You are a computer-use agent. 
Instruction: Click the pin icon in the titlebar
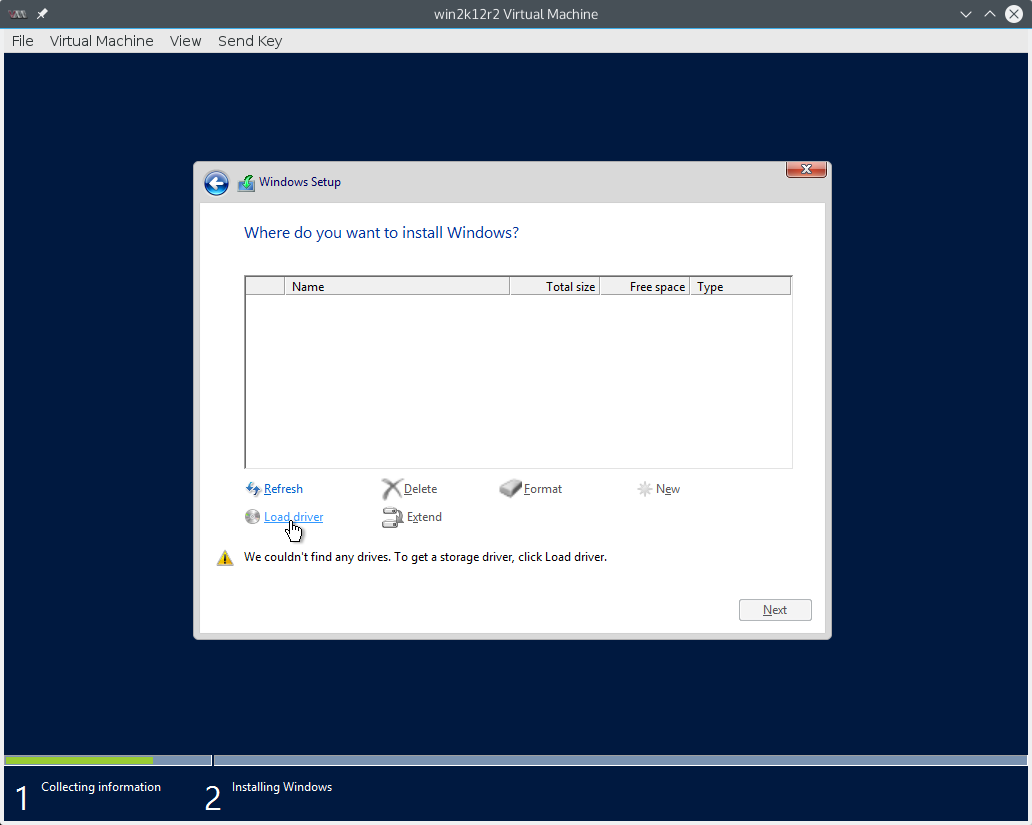click(x=41, y=14)
